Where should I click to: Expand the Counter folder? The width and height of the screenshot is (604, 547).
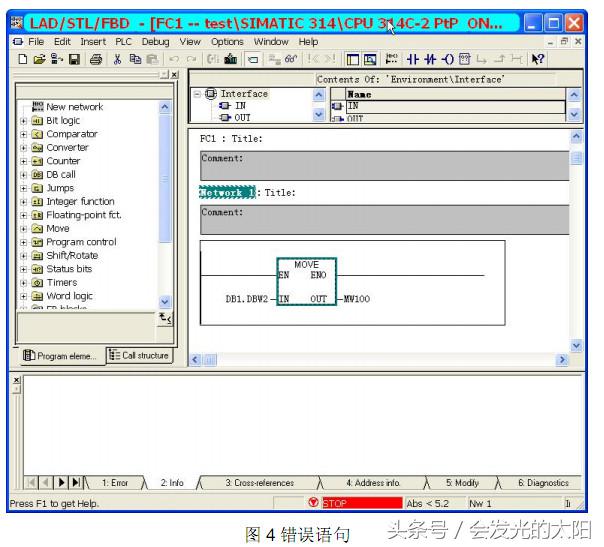[23, 161]
